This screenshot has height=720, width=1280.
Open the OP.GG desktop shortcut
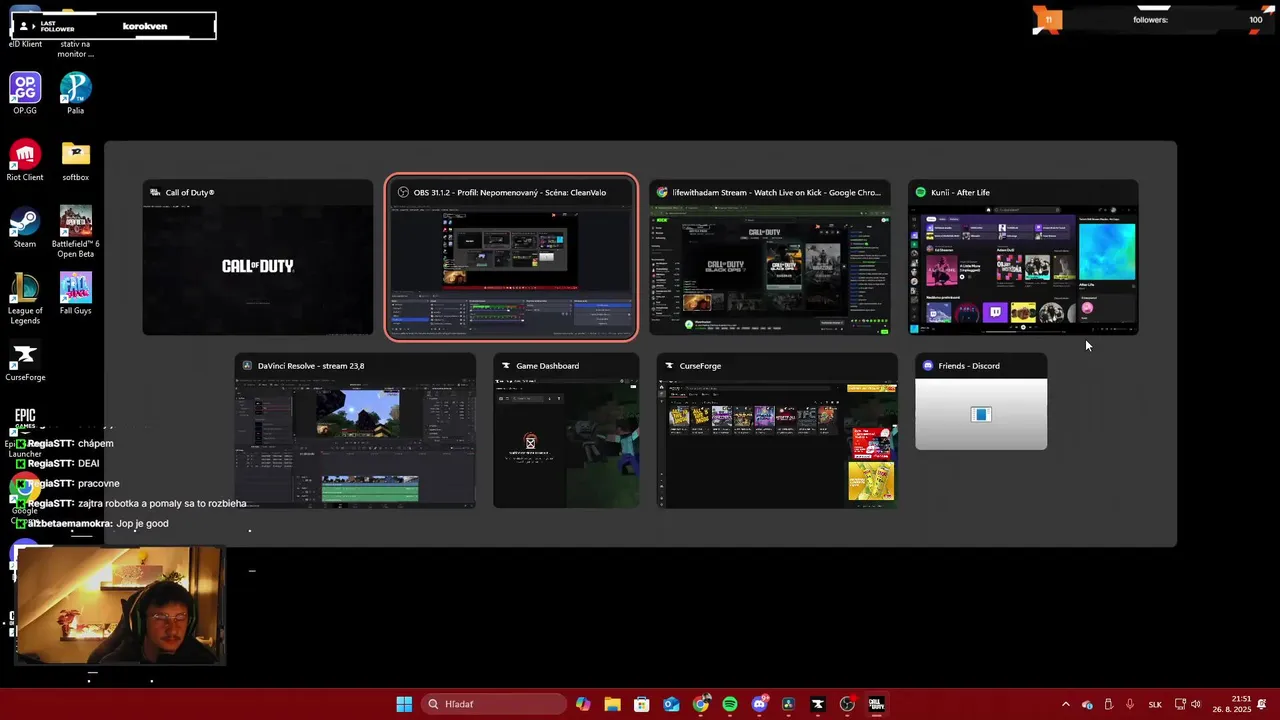25,94
